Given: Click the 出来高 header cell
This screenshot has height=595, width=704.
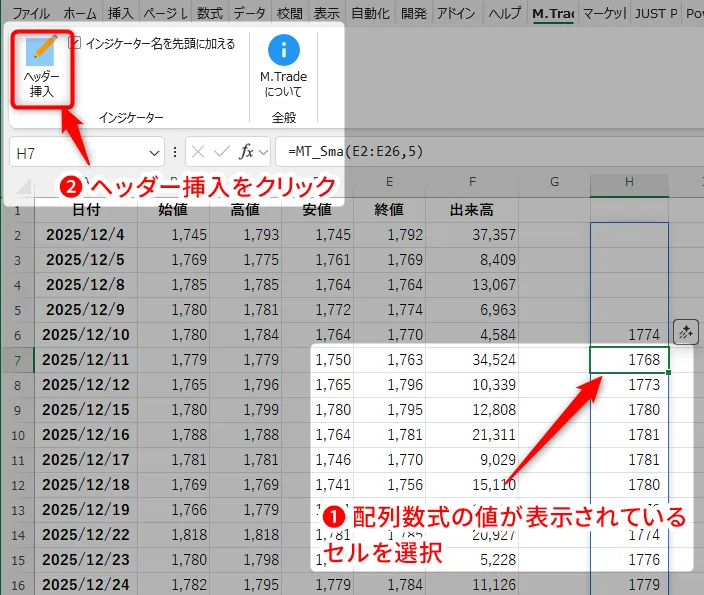Looking at the screenshot, I should coord(472,210).
